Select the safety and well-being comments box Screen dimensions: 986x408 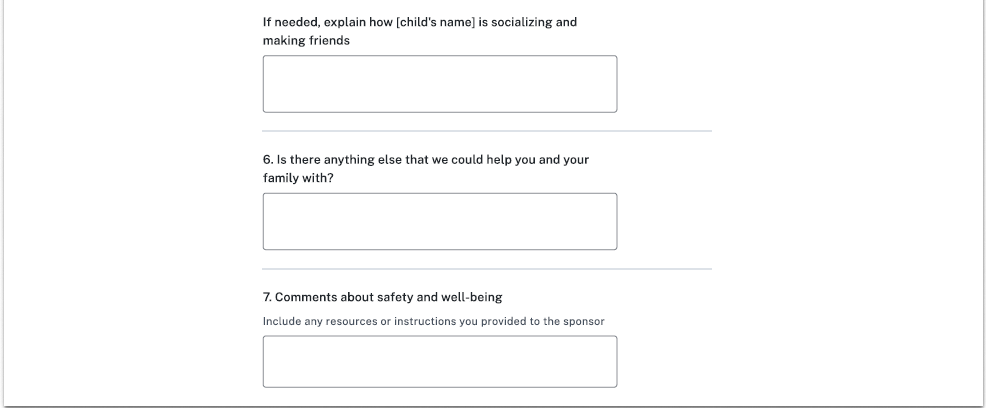440,361
